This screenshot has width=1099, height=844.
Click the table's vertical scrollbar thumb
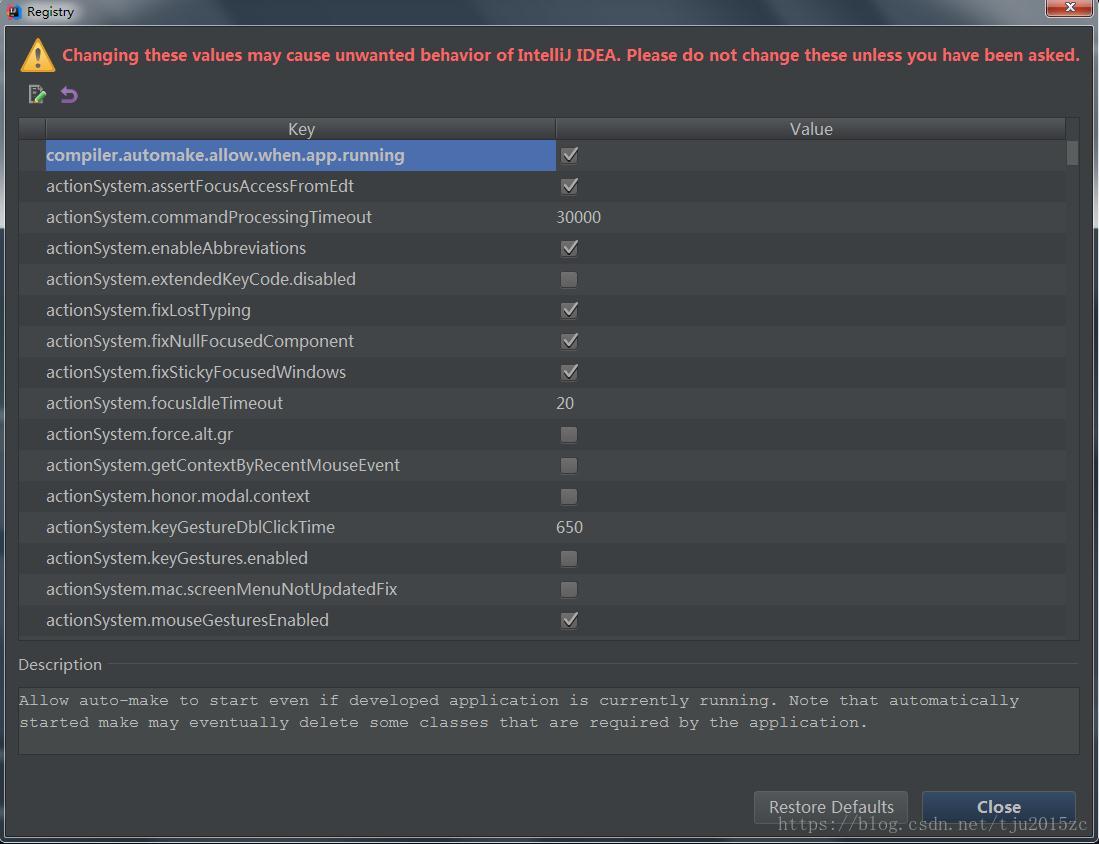pos(1072,153)
